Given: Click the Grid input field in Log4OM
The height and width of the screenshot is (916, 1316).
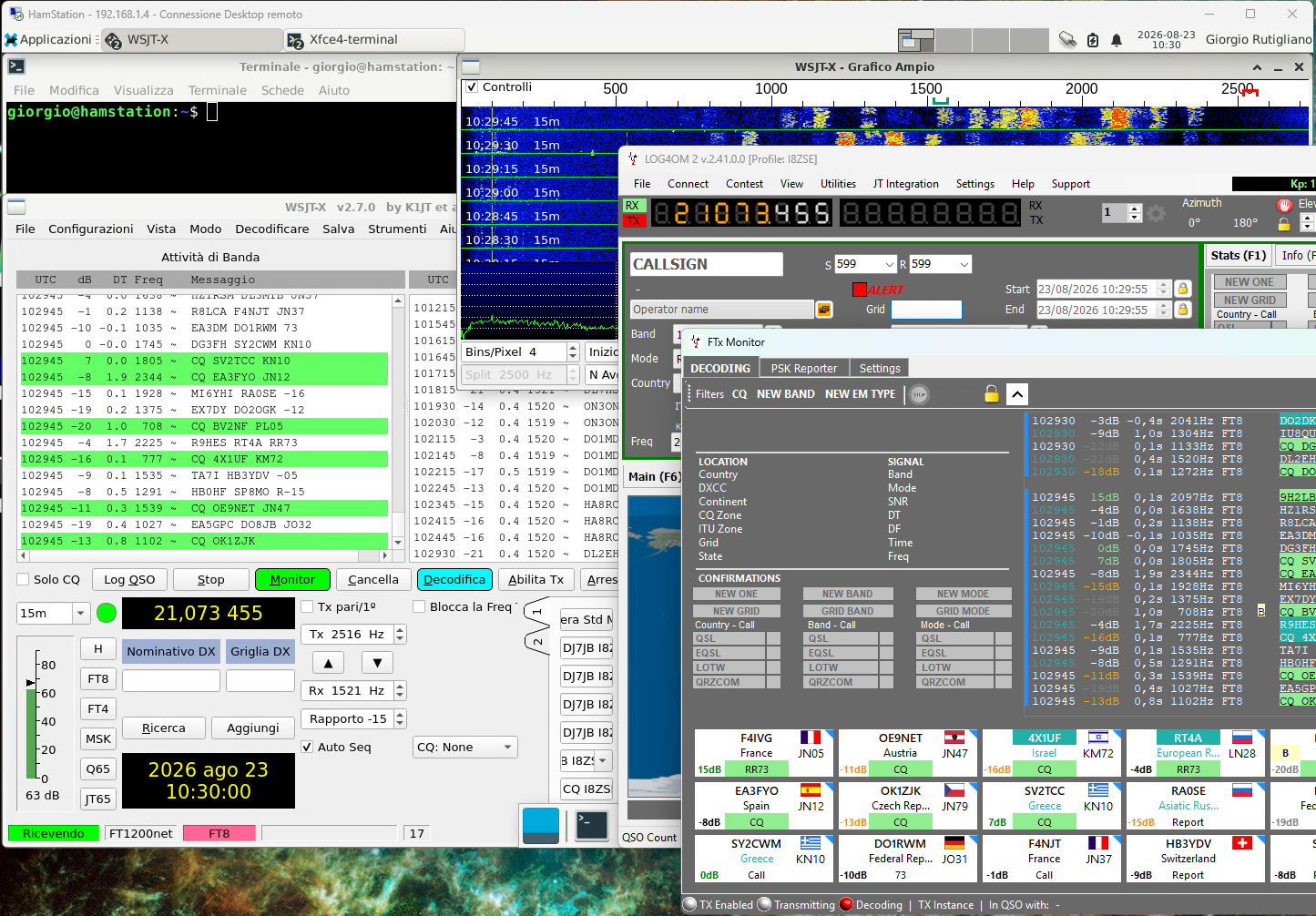Looking at the screenshot, I should pyautogui.click(x=926, y=310).
